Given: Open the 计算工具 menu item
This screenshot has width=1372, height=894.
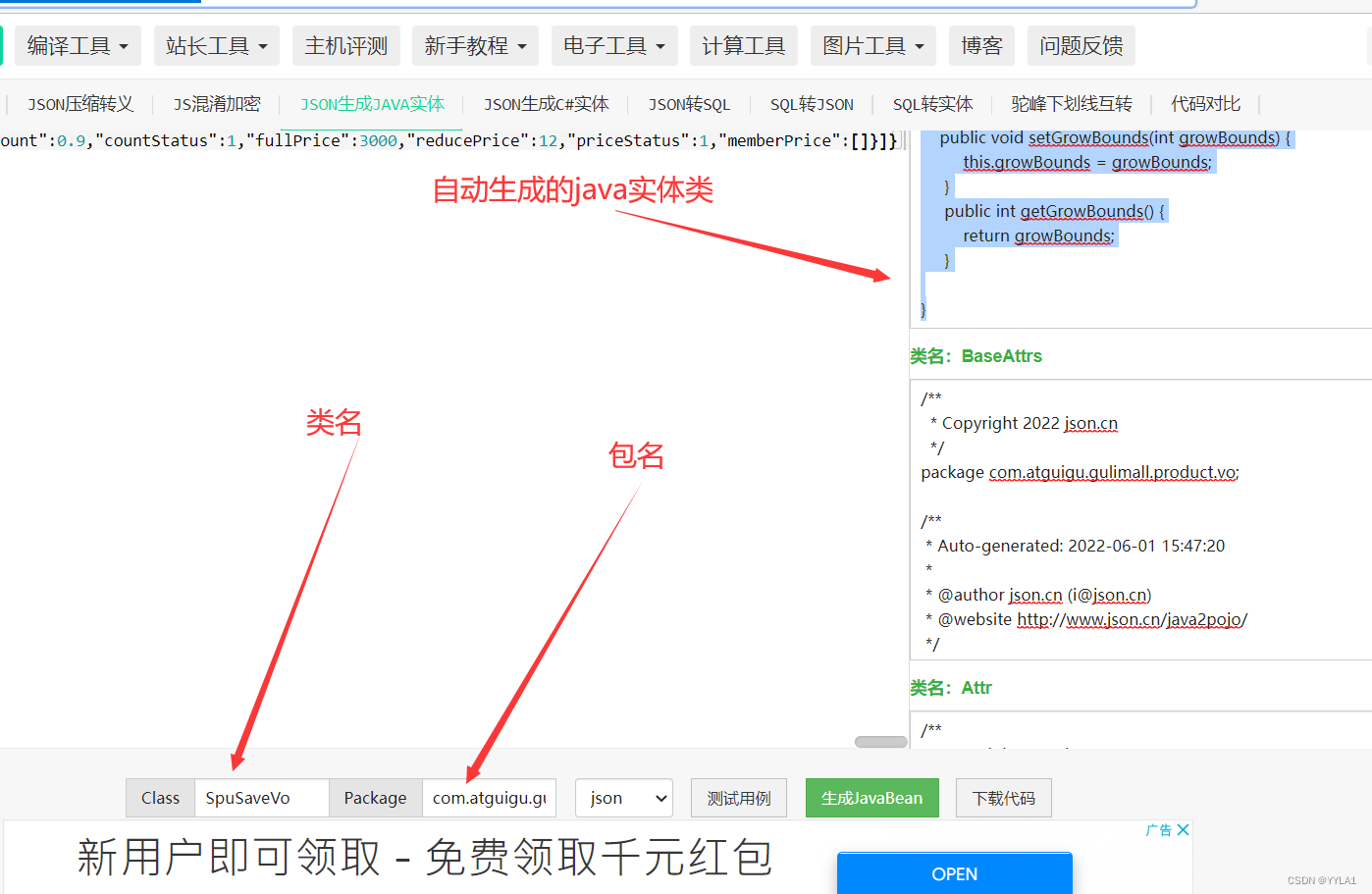Looking at the screenshot, I should tap(744, 46).
